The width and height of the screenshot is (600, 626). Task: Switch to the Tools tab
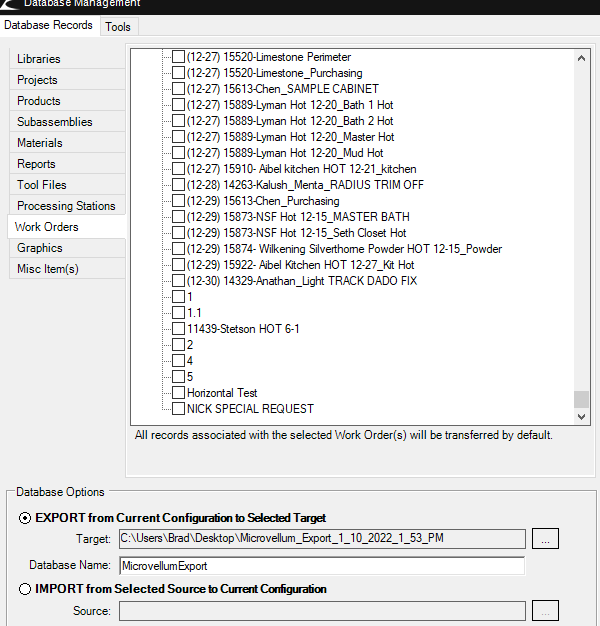point(118,27)
